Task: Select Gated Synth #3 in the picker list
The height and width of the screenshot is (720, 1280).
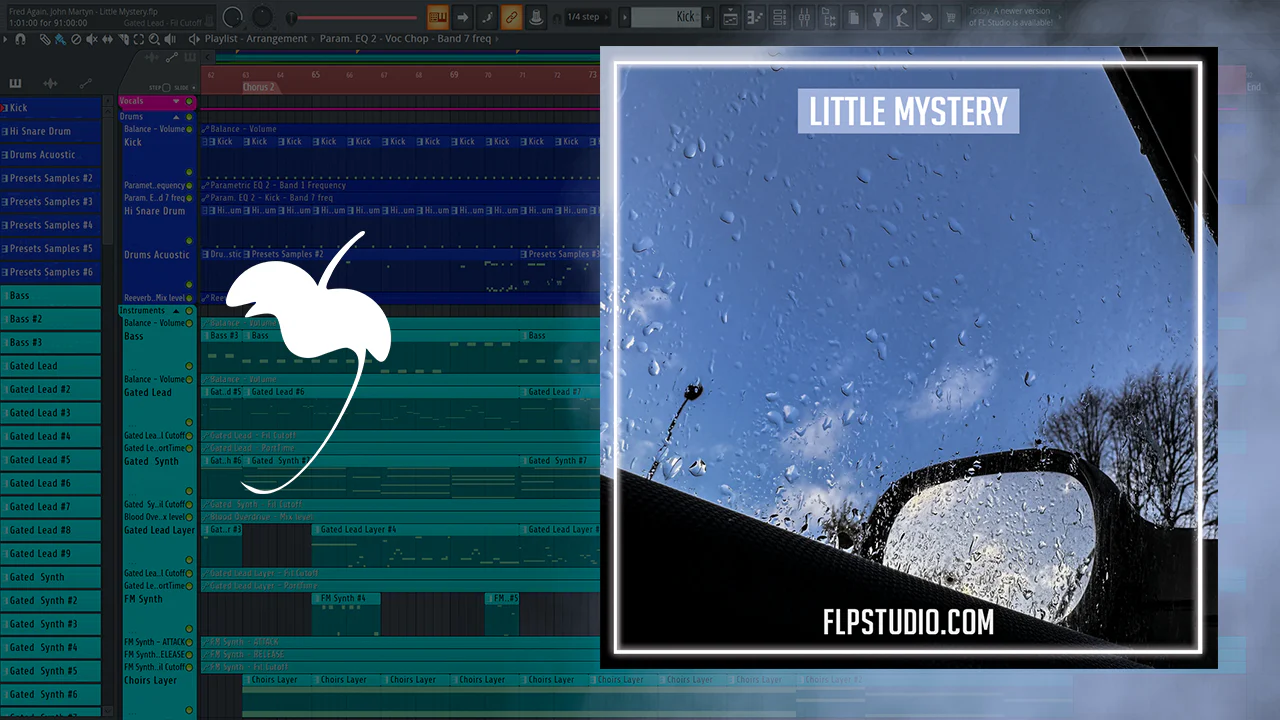Action: pyautogui.click(x=50, y=624)
